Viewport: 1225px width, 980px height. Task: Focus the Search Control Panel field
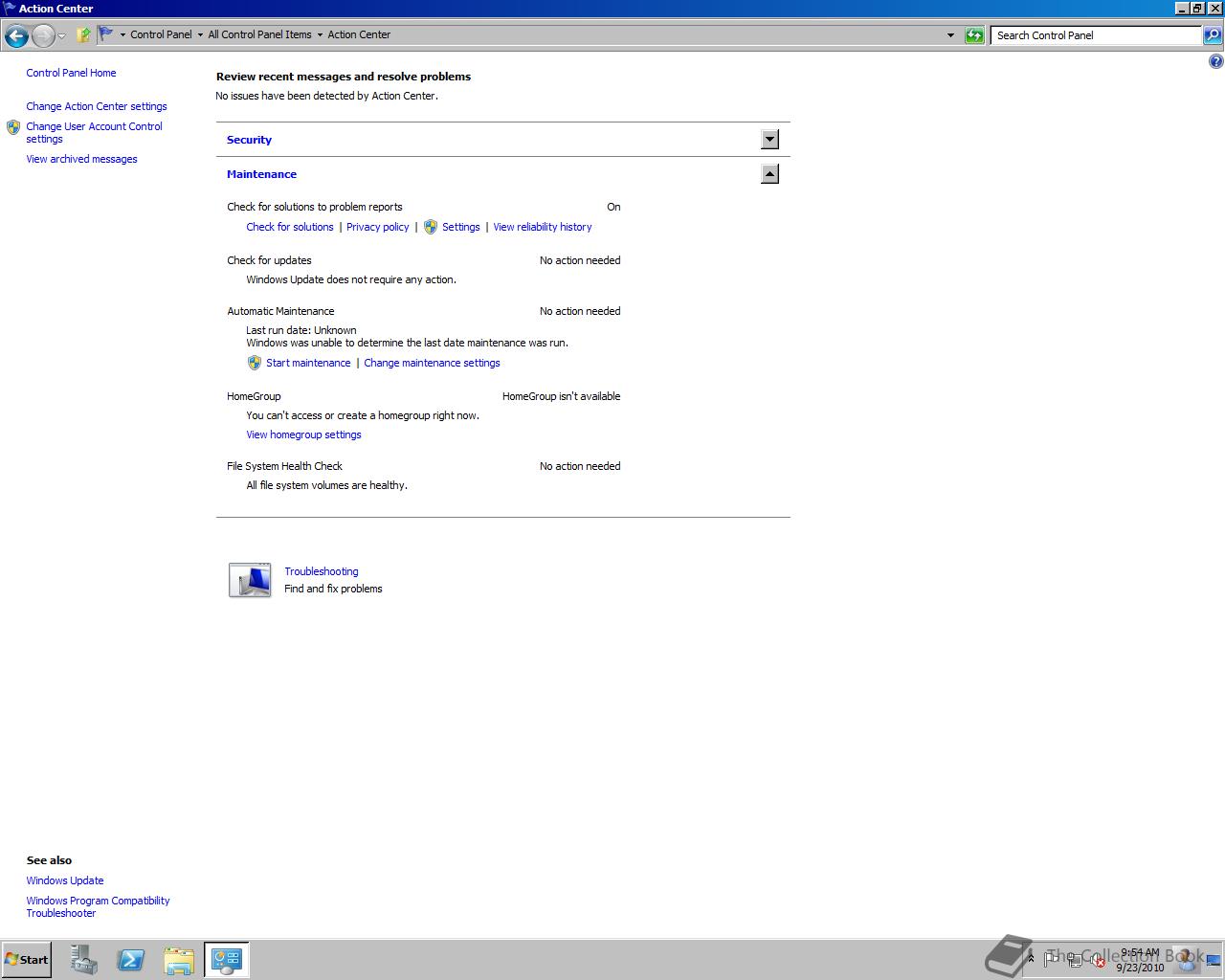[1096, 35]
